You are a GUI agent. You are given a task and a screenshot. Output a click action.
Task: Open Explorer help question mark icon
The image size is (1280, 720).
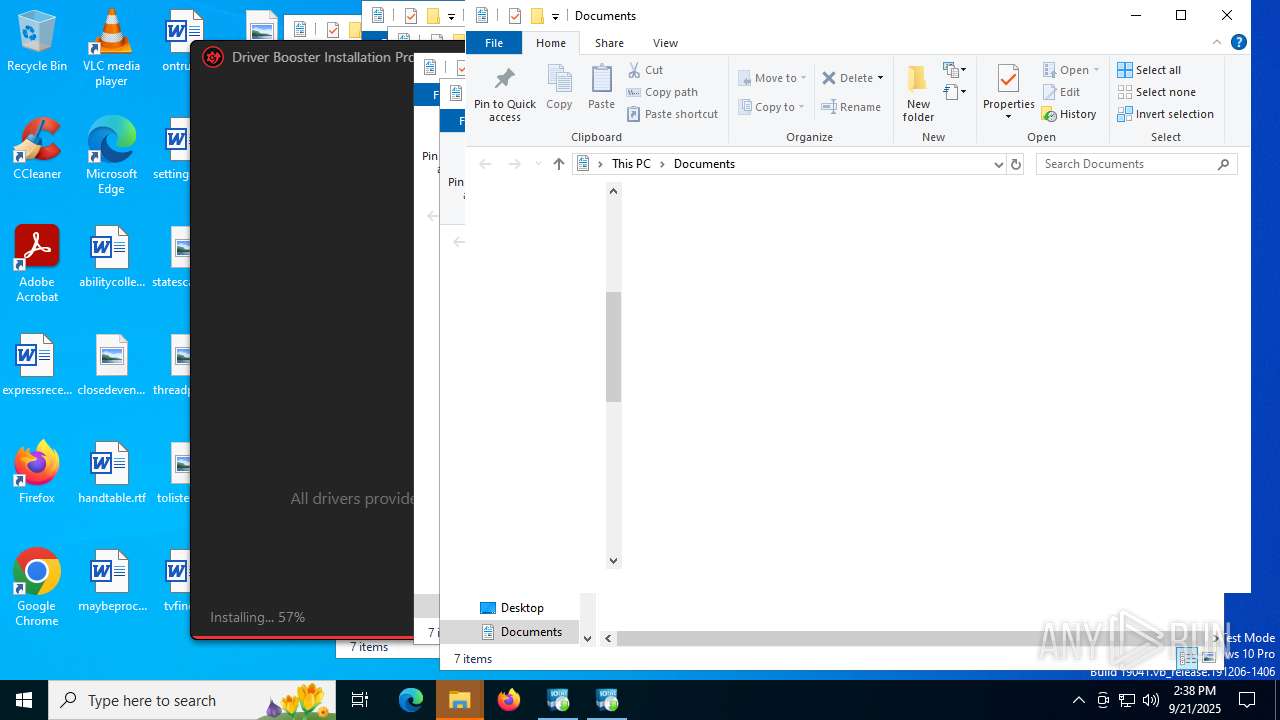pos(1239,42)
